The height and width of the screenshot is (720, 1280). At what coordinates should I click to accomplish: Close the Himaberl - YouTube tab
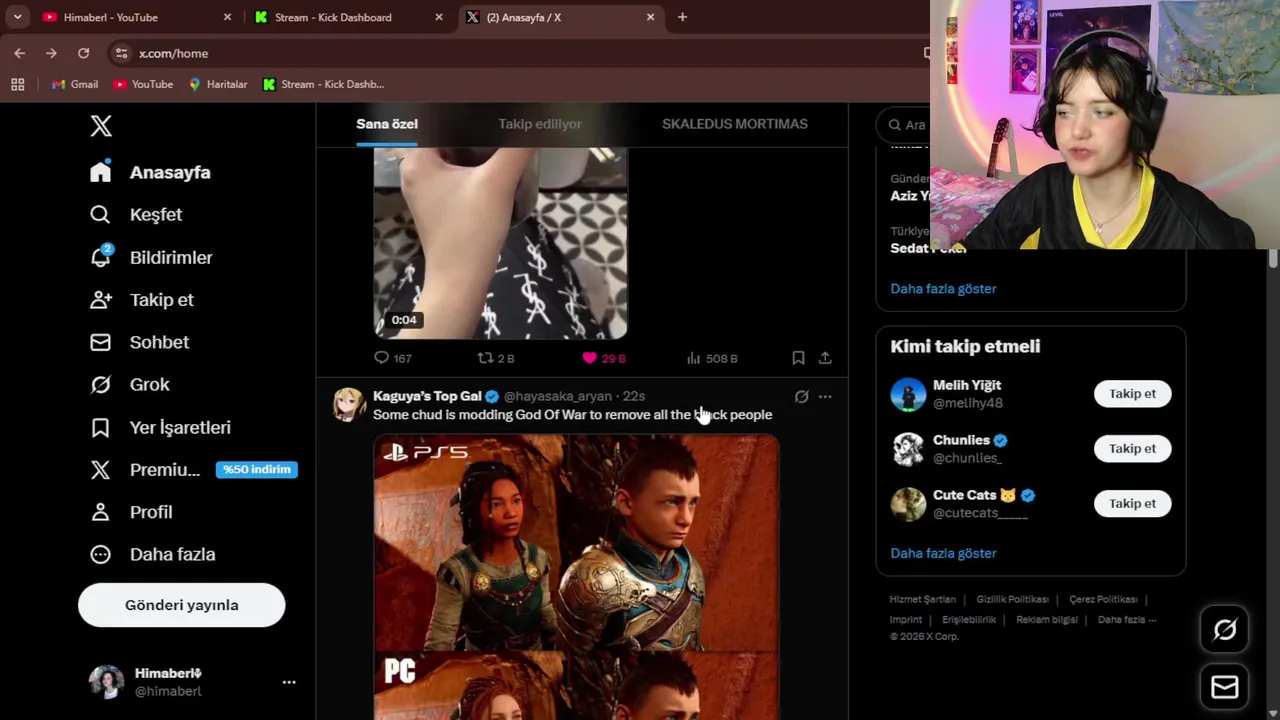227,17
